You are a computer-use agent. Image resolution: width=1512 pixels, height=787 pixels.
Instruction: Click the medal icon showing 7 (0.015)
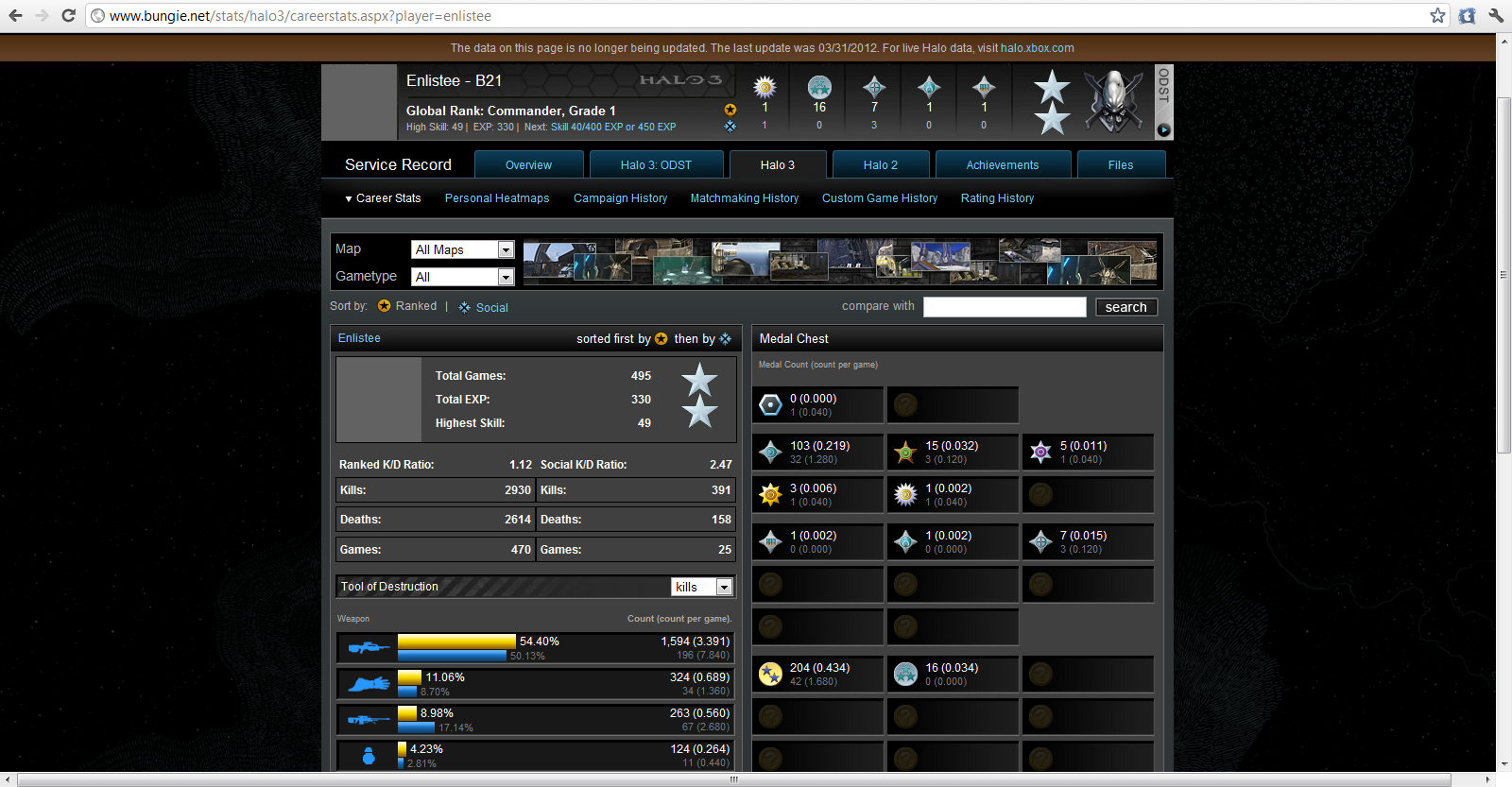coord(1040,541)
